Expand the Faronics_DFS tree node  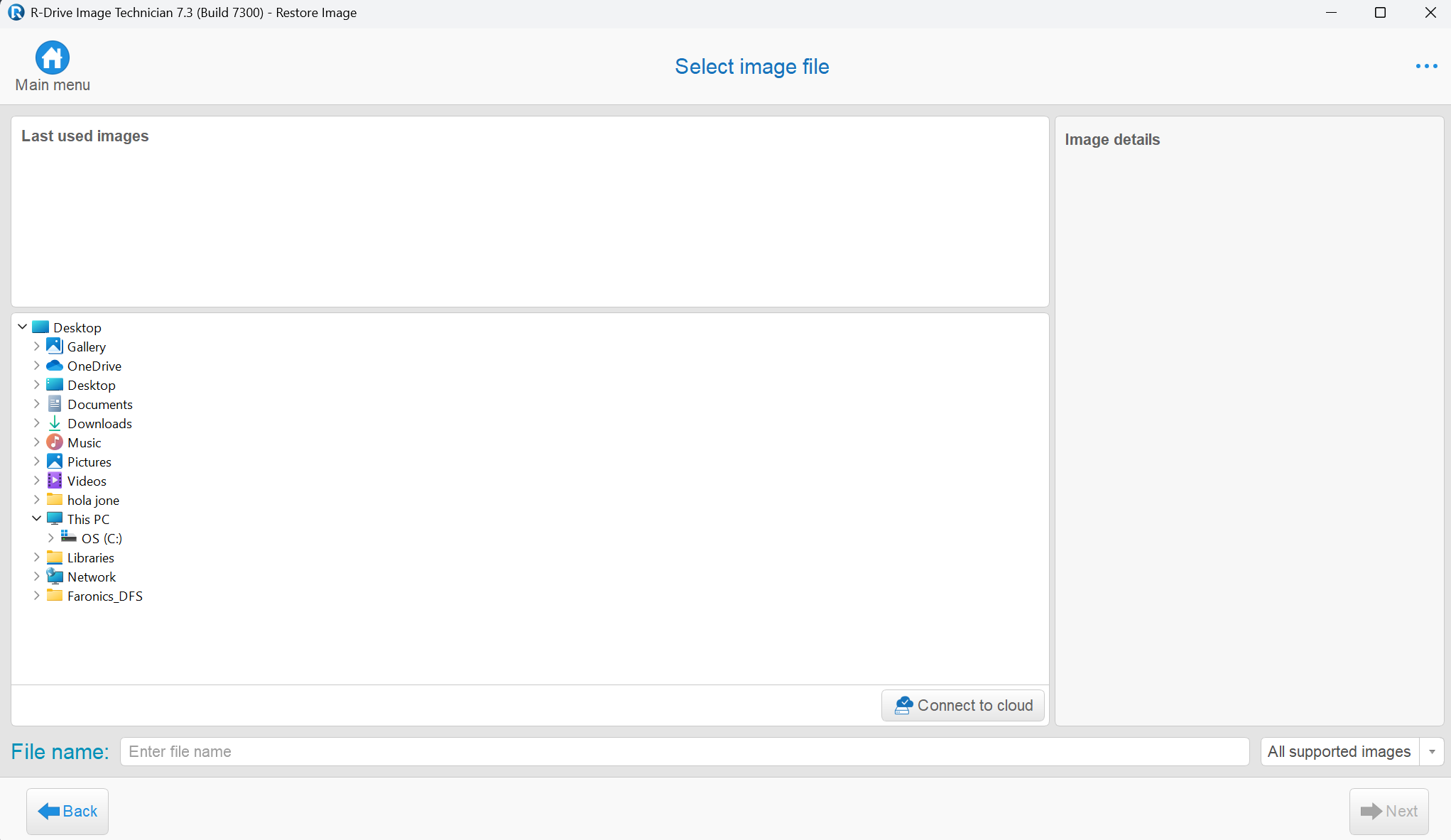pyautogui.click(x=37, y=596)
